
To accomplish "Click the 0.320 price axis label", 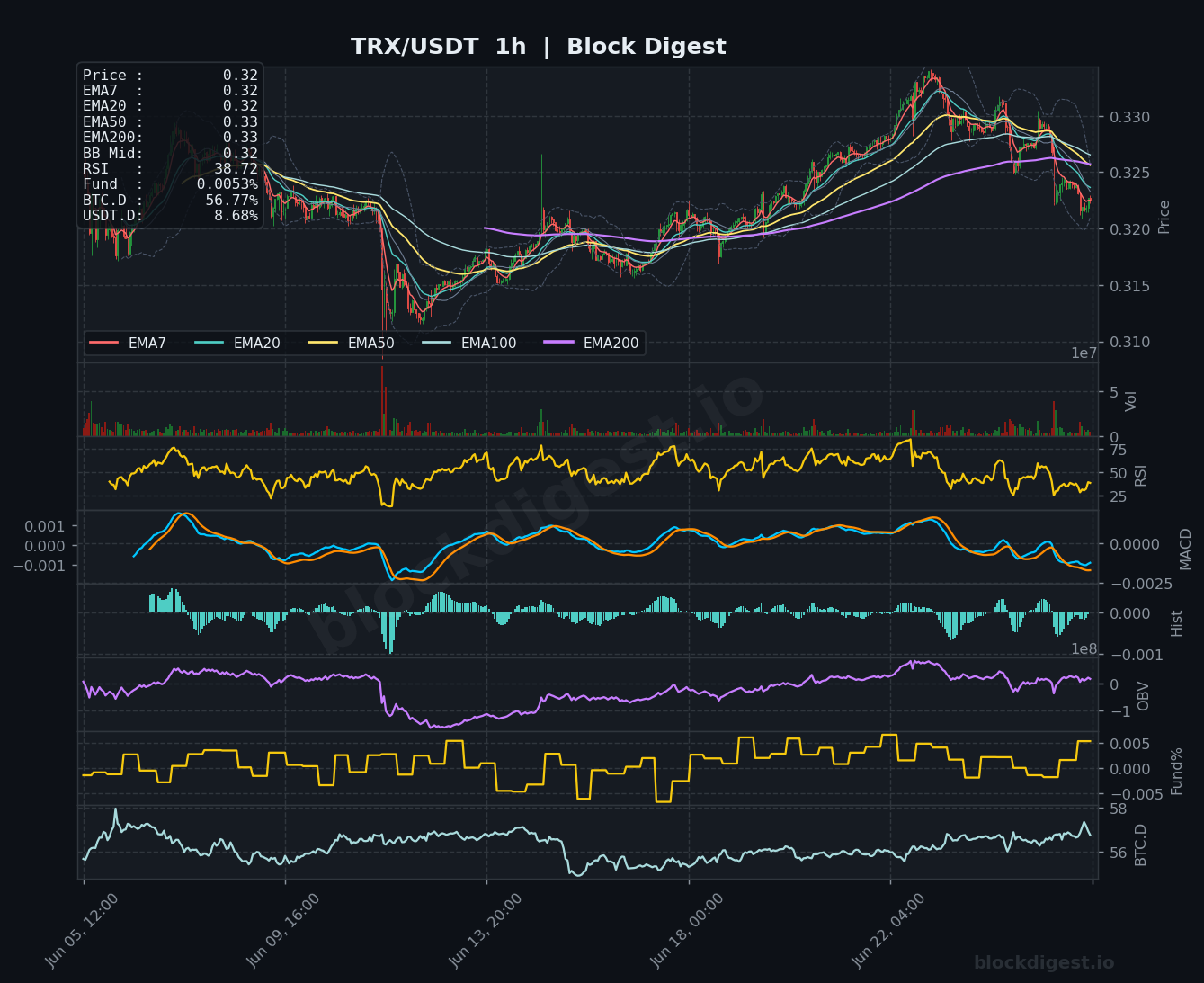I will tap(1129, 229).
